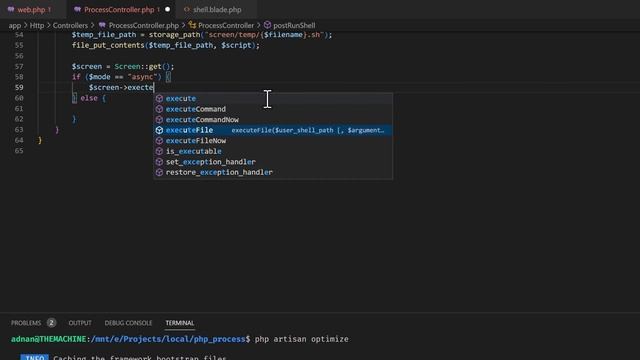Open ProcessController.php breadcrumb file segment
Viewport: 640px width, 360px height.
click(x=144, y=25)
